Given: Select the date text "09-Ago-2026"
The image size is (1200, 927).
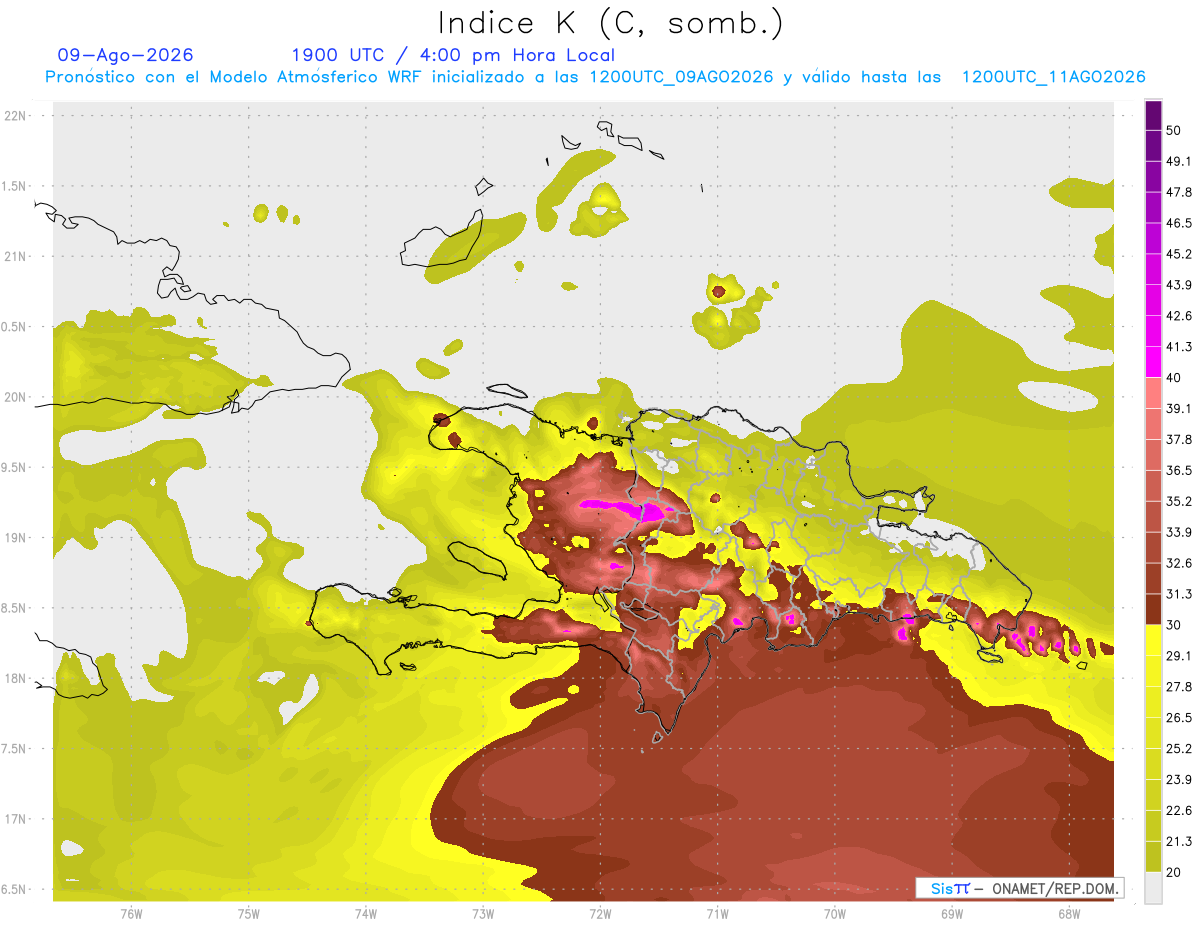Looking at the screenshot, I should 126,55.
